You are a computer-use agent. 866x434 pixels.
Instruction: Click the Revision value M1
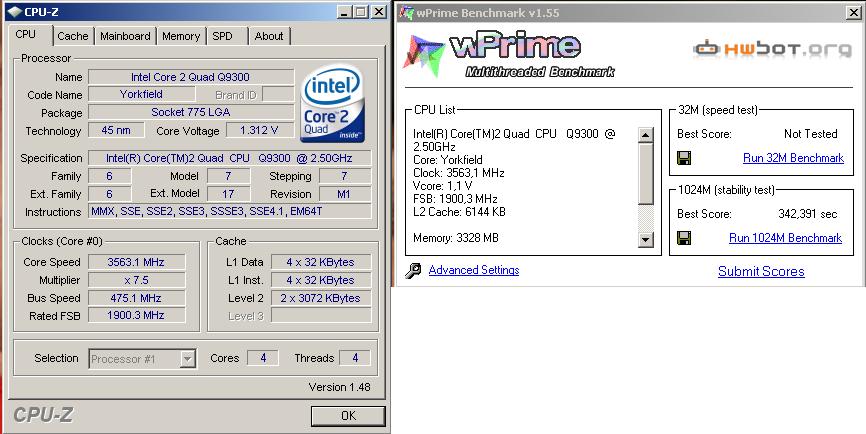pos(344,194)
